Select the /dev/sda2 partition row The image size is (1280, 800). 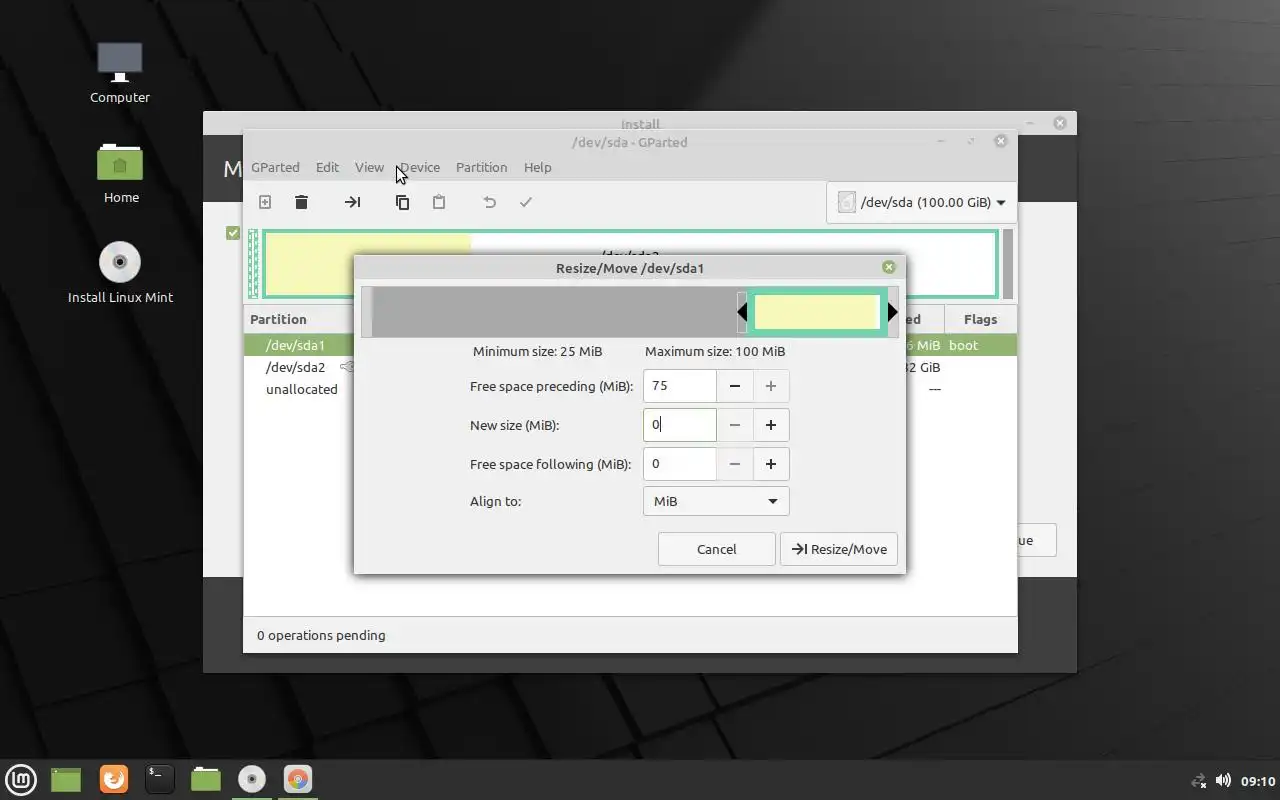click(x=299, y=367)
